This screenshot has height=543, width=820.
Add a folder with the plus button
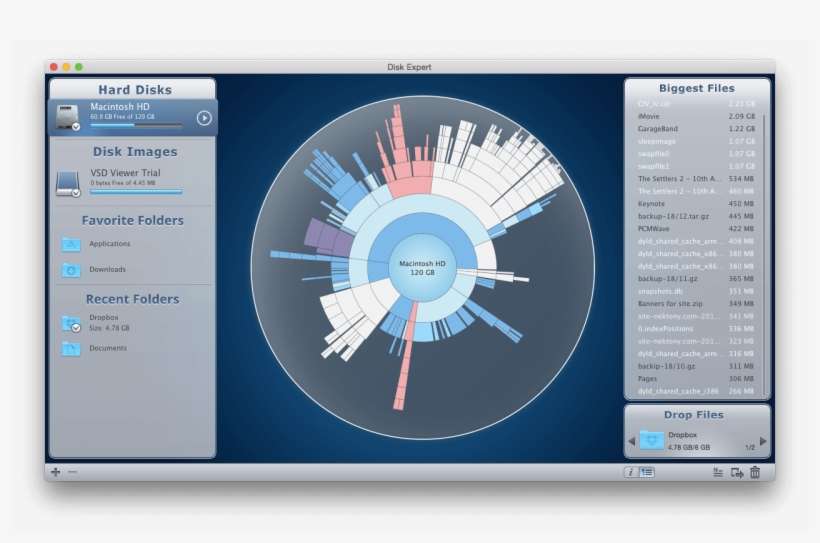(x=55, y=472)
